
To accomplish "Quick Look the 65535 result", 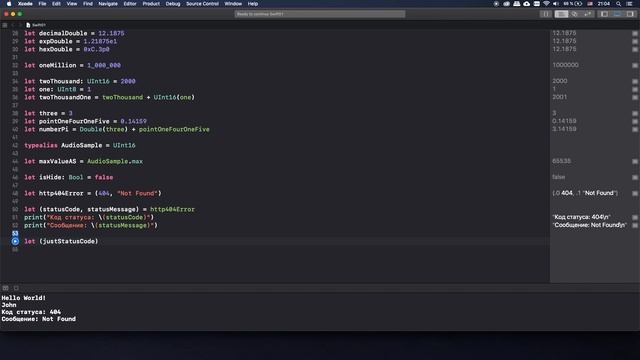I will (x=635, y=161).
